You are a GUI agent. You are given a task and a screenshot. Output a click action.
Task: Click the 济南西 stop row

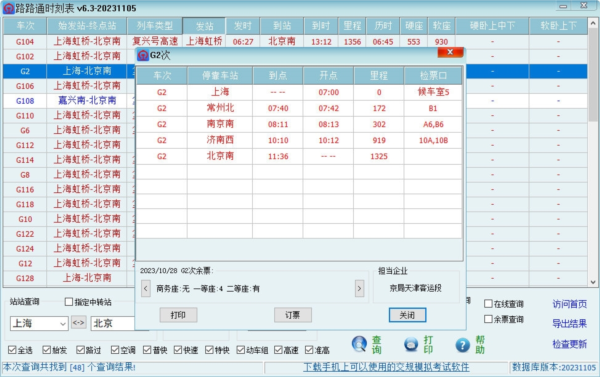[299, 140]
